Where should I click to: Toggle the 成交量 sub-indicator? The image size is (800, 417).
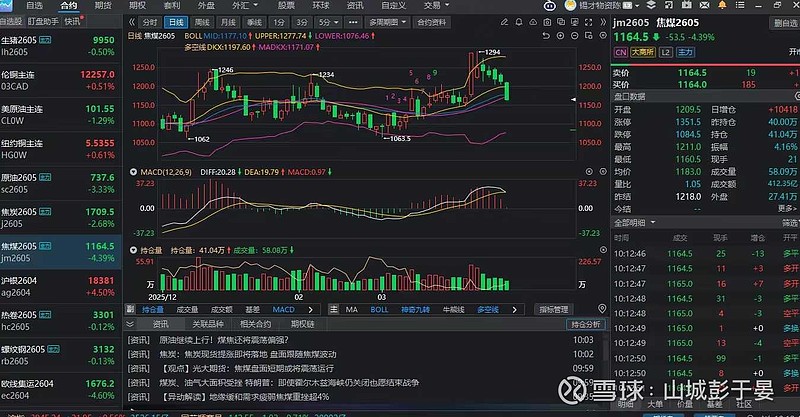tap(187, 309)
